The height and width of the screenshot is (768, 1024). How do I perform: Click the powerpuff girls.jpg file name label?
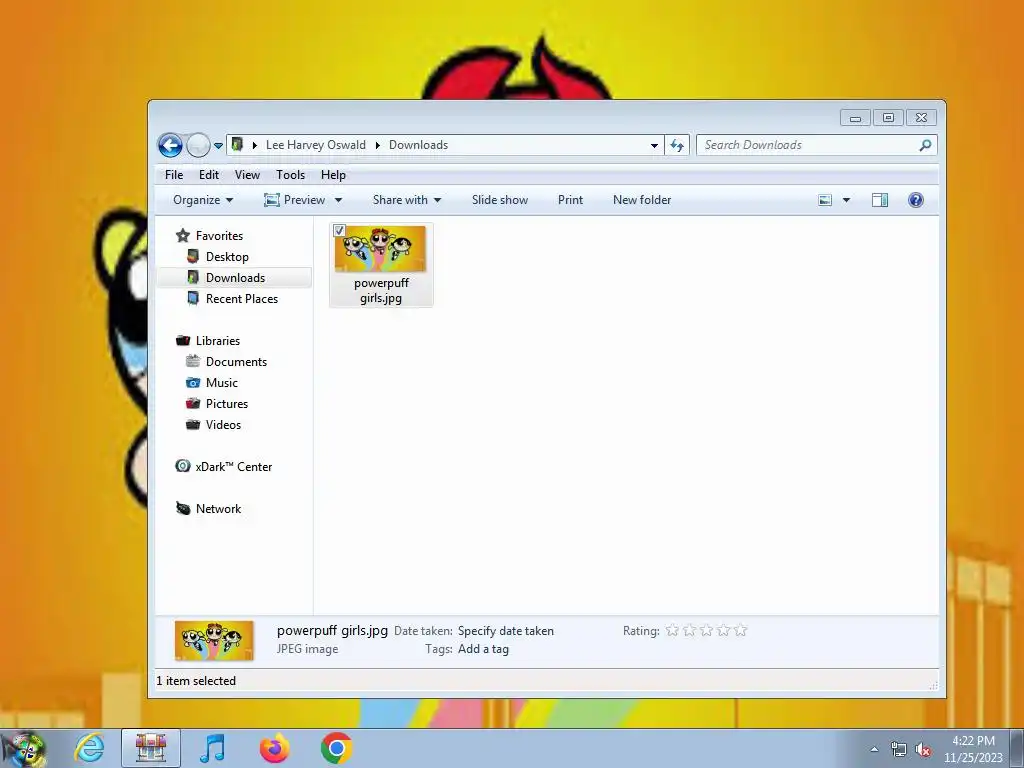tap(381, 291)
